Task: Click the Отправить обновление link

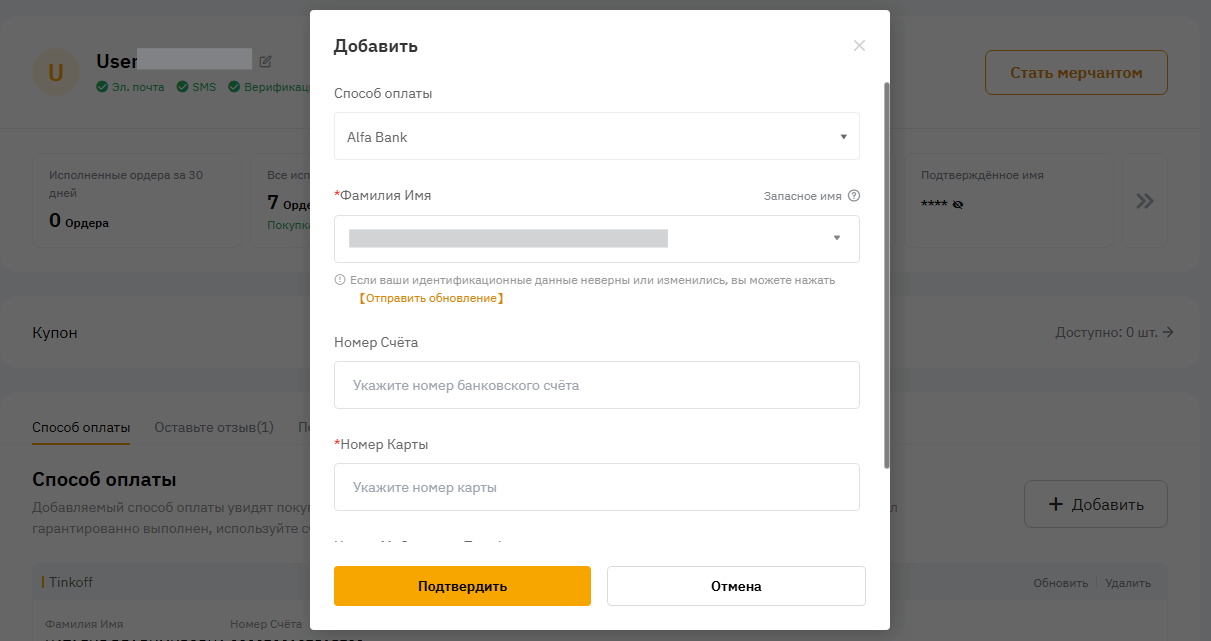Action: 431,298
